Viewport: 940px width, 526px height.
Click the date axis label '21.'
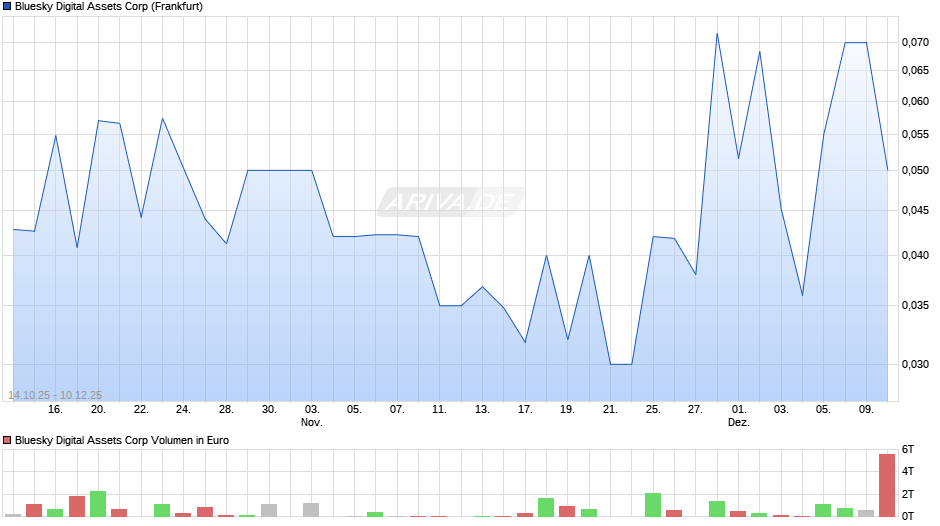point(610,409)
